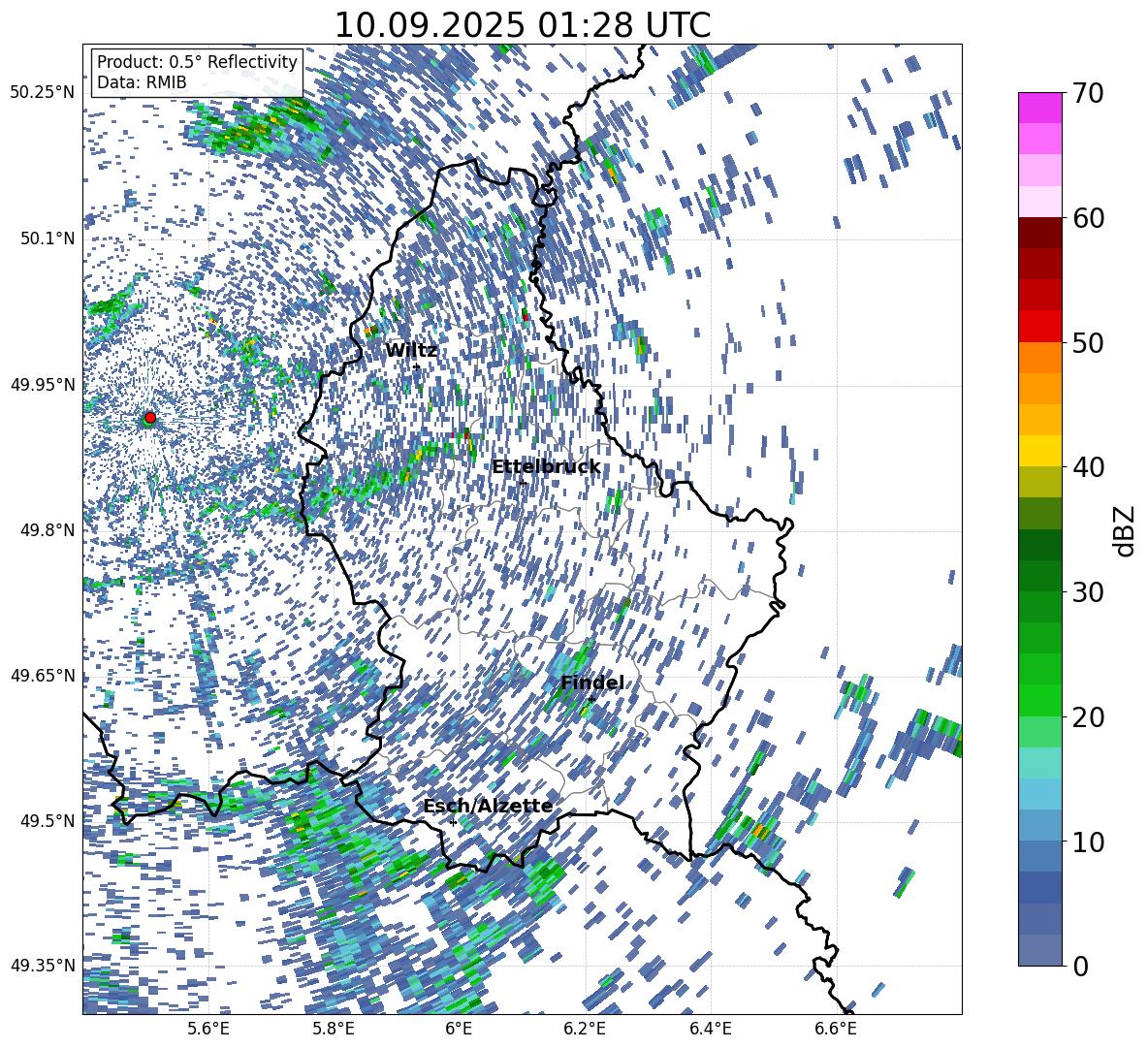The height and width of the screenshot is (1048, 1148).
Task: Click the dark red swatch below 60 dBZ
Action: [1039, 233]
